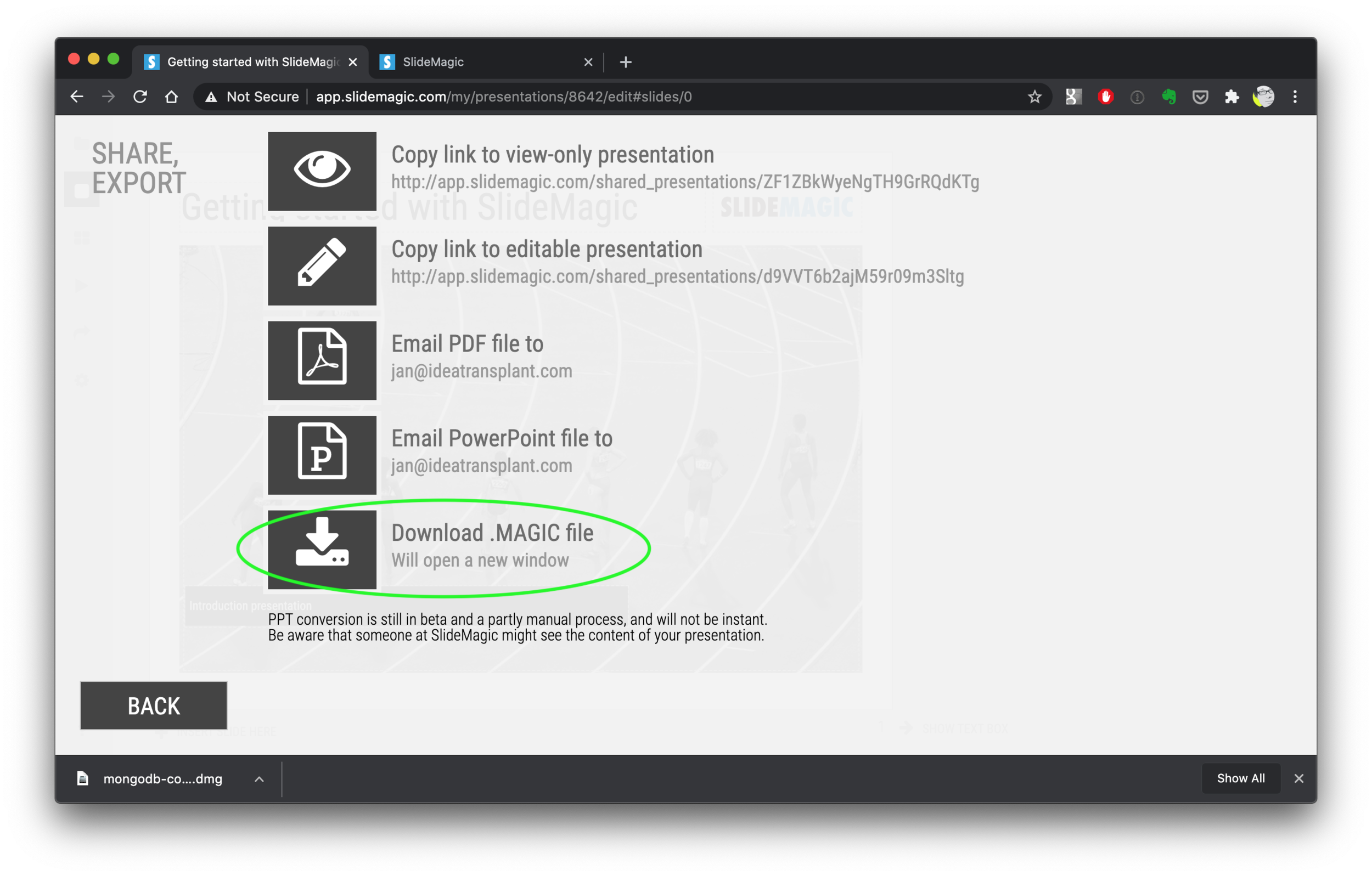Click the Download .MAGIC file icon
The image size is (1372, 876).
[322, 549]
